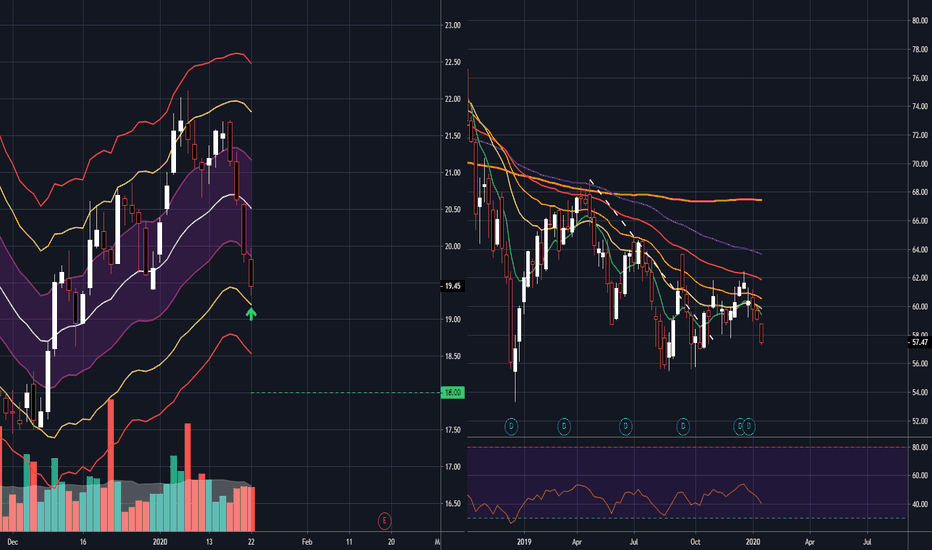Click the 20.50 price scale value

452,210
